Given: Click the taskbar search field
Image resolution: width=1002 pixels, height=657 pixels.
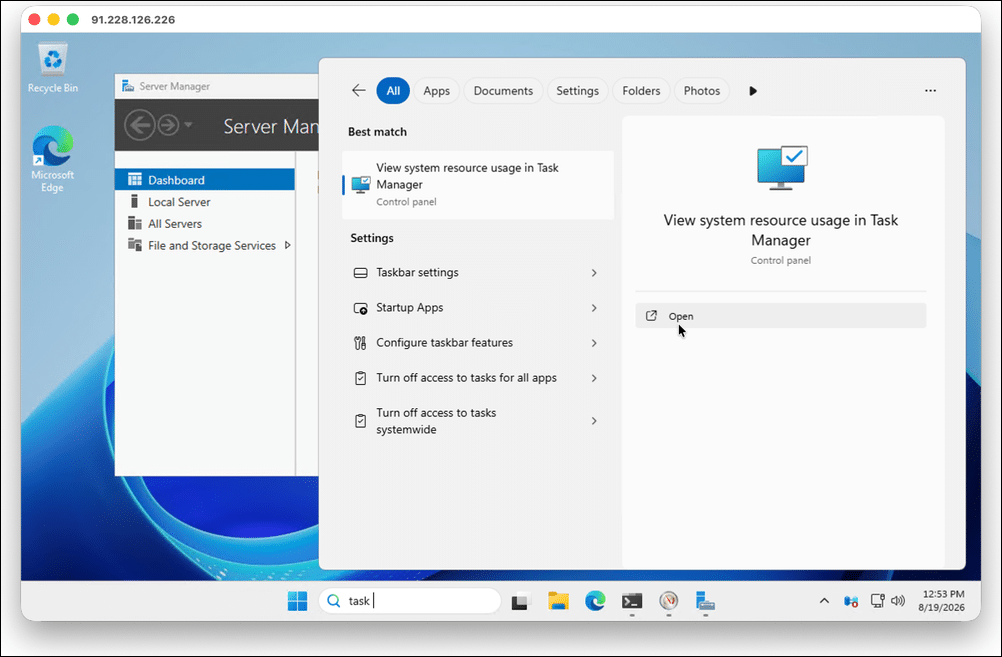Looking at the screenshot, I should (x=410, y=601).
